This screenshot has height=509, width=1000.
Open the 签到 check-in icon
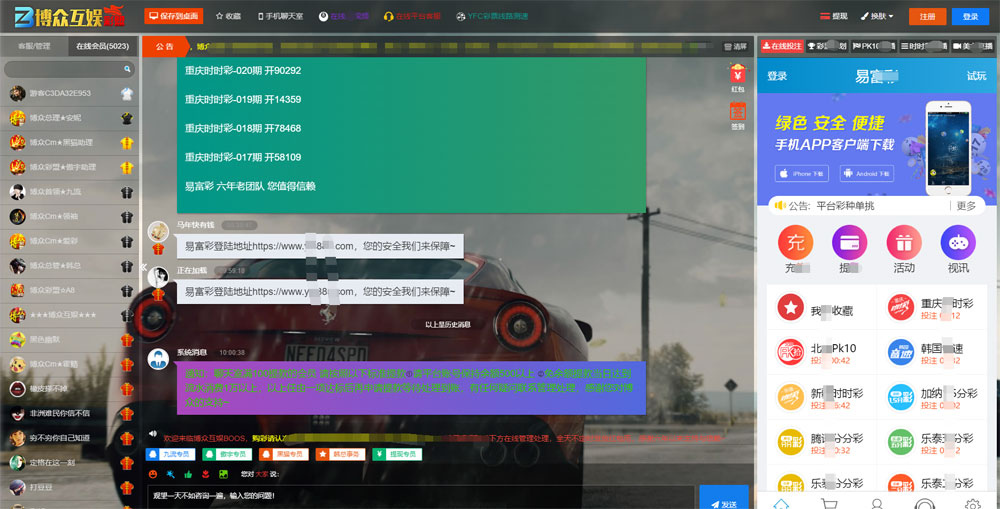(738, 112)
